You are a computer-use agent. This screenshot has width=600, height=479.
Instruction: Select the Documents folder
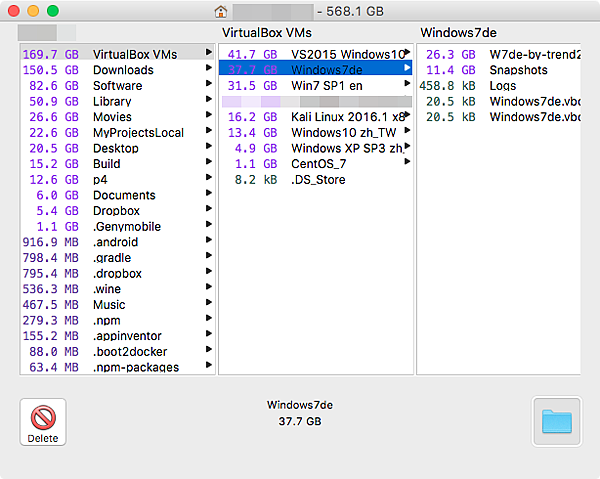pos(117,195)
